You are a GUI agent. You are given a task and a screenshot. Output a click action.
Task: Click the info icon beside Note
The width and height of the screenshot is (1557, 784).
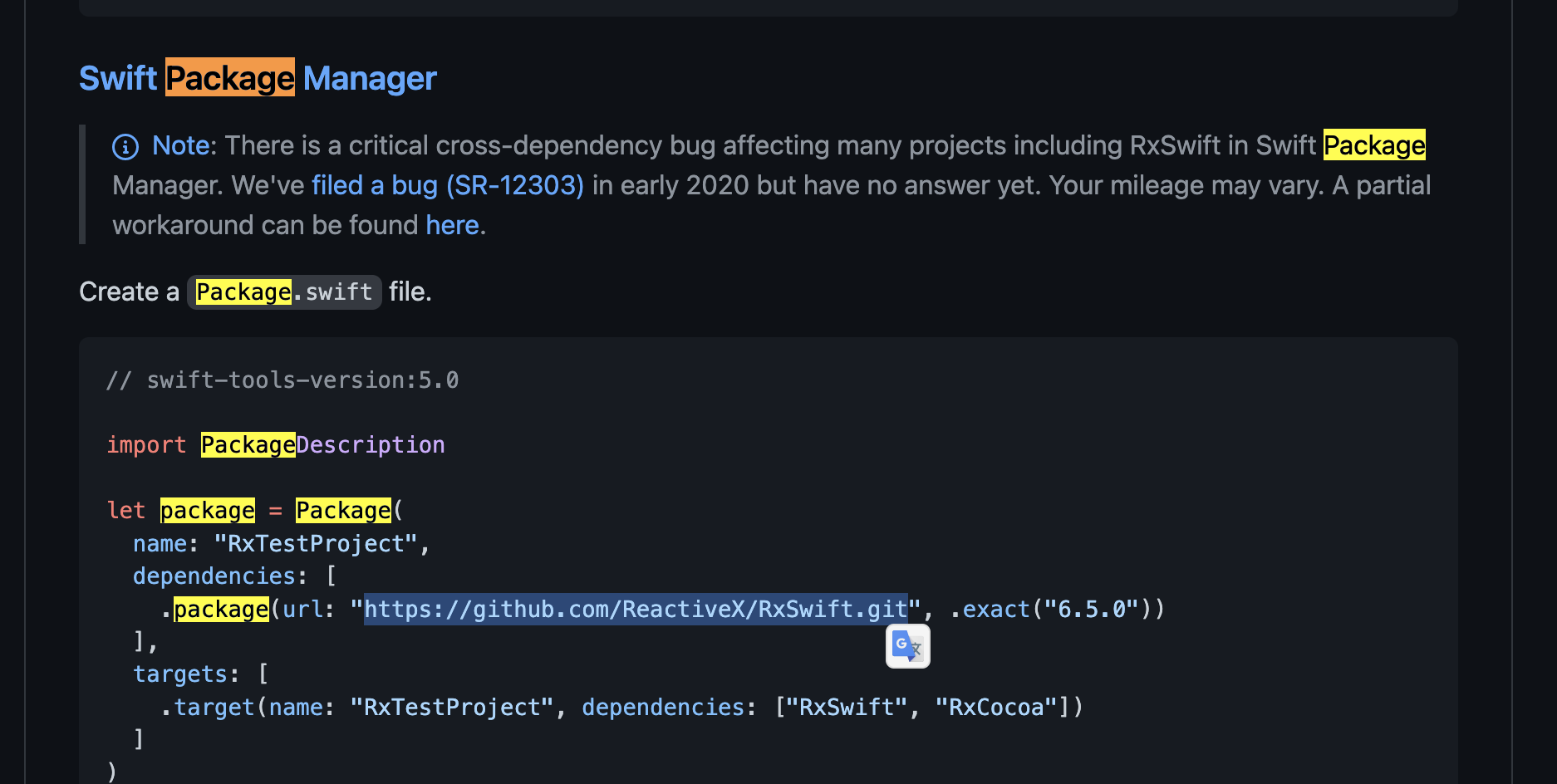[x=125, y=147]
